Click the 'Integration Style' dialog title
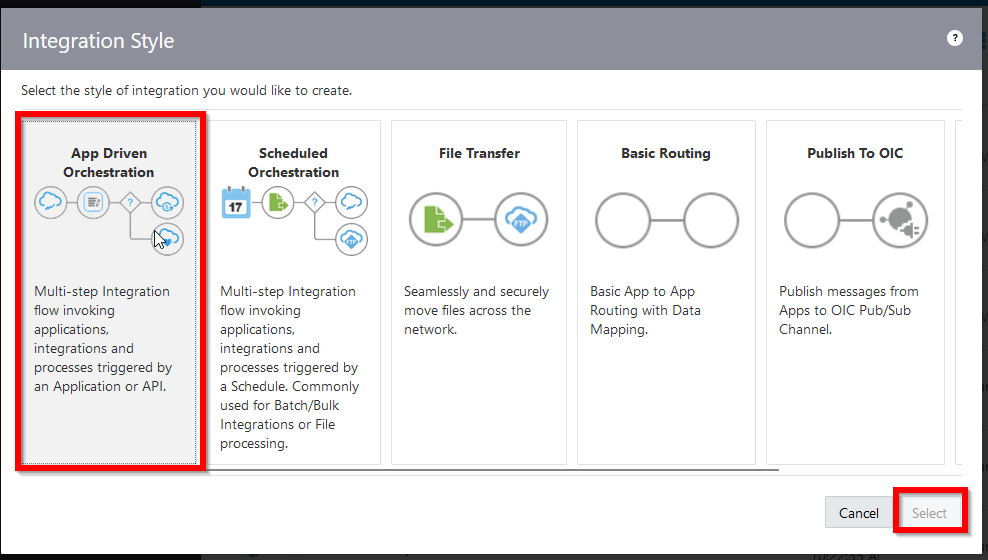This screenshot has height=560, width=988. click(x=98, y=40)
